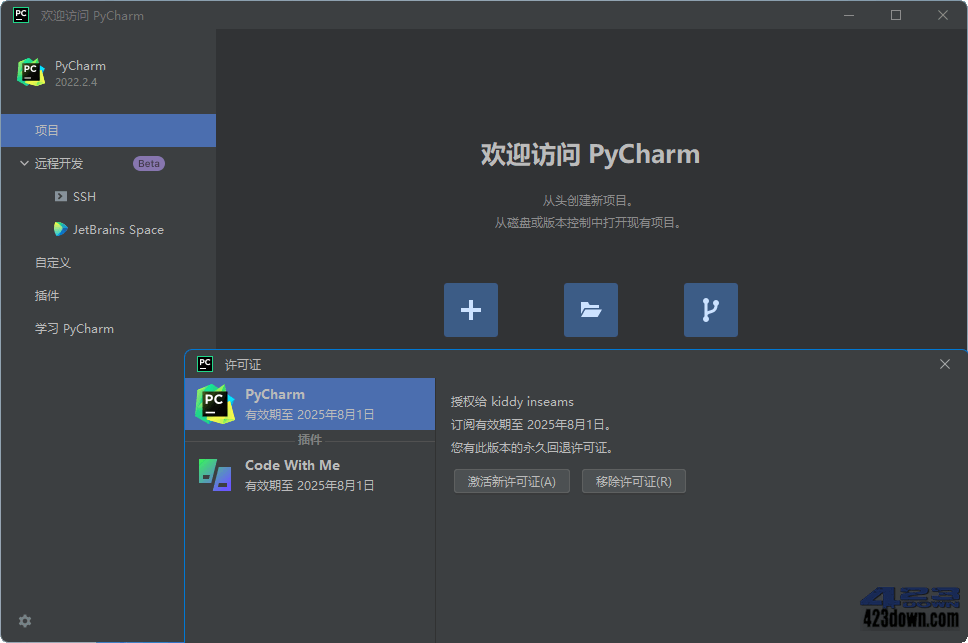Image resolution: width=968 pixels, height=643 pixels.
Task: Get a project from VCS branch icon
Action: pos(710,310)
